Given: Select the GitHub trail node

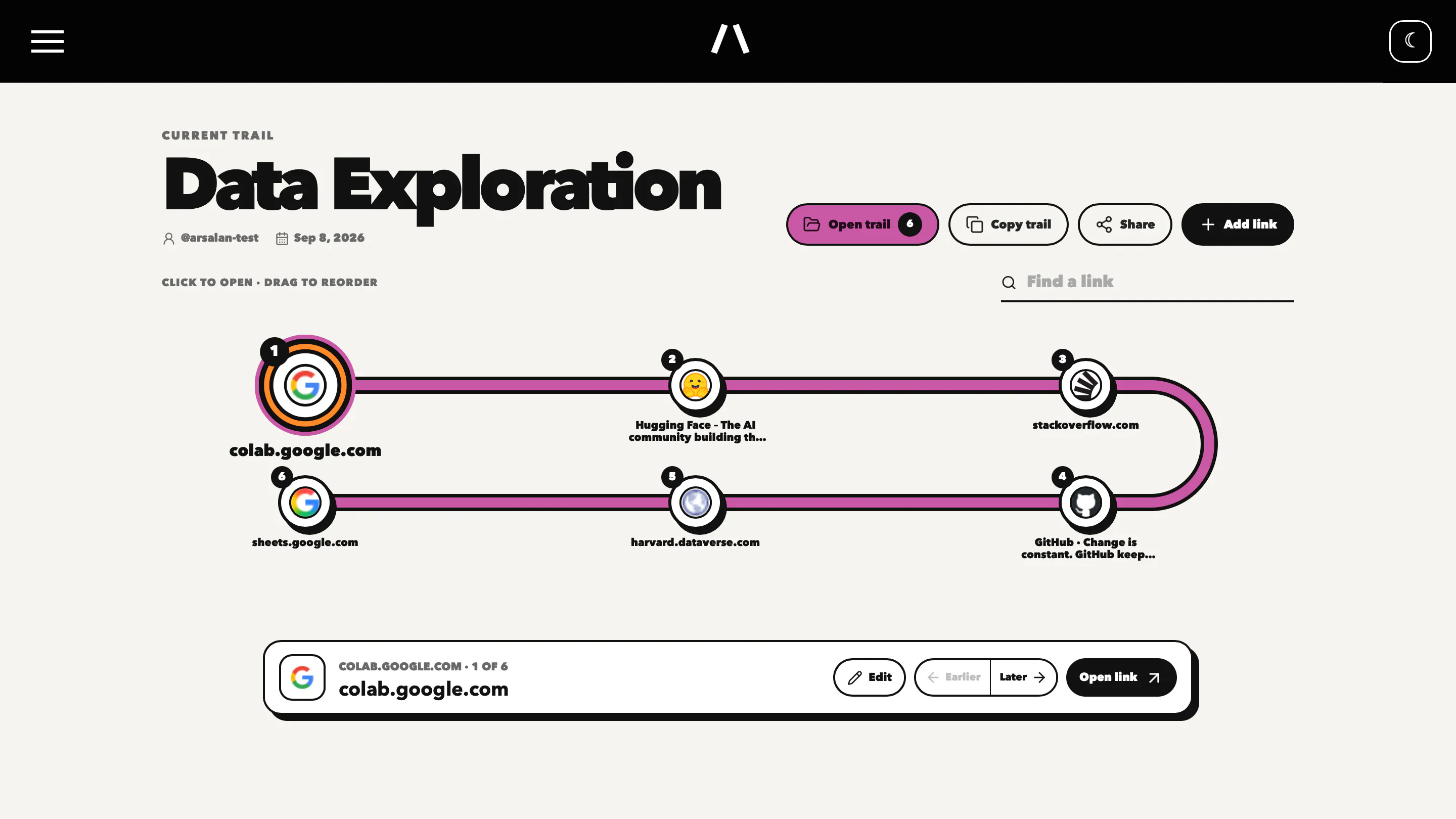Looking at the screenshot, I should [1085, 503].
